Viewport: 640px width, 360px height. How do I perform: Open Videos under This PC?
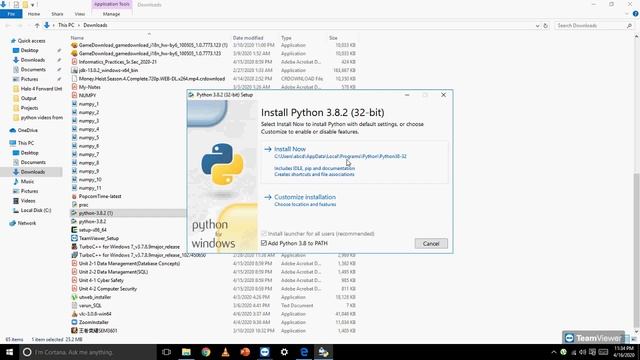(x=28, y=200)
